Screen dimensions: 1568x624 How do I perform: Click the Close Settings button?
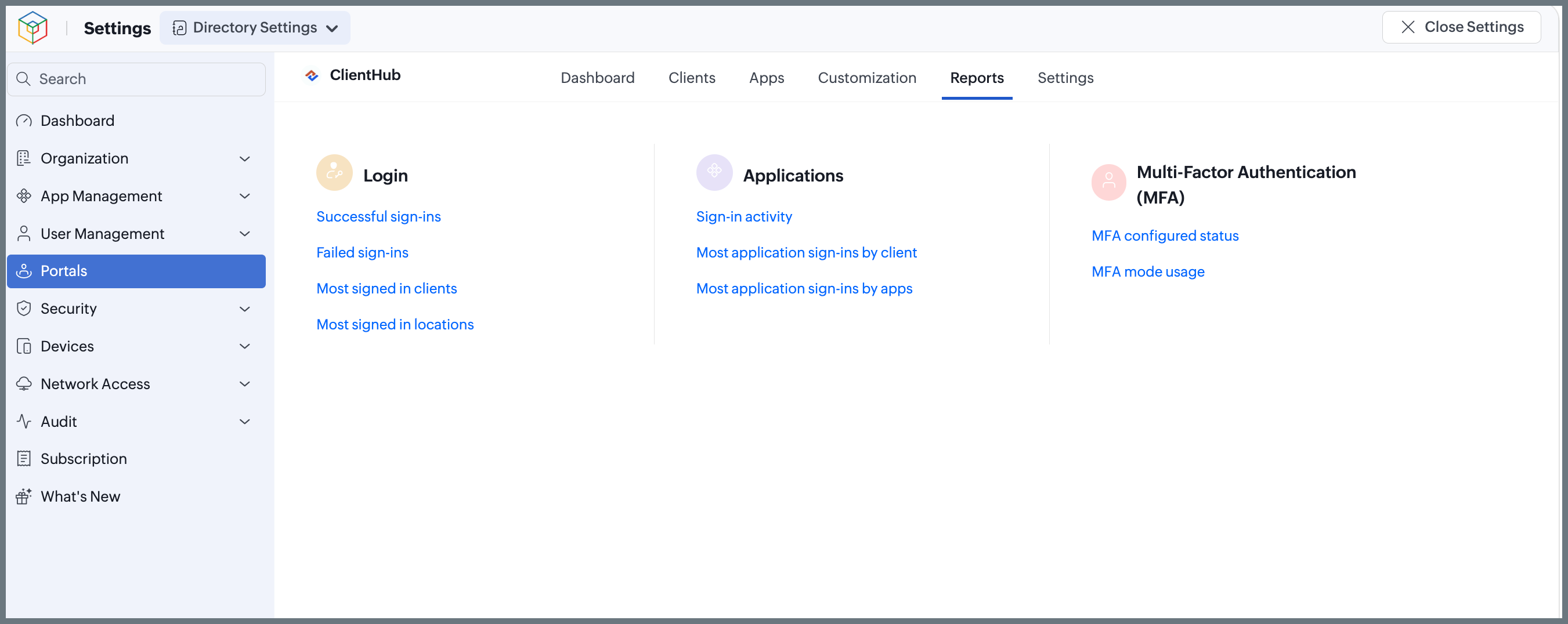pos(1461,27)
